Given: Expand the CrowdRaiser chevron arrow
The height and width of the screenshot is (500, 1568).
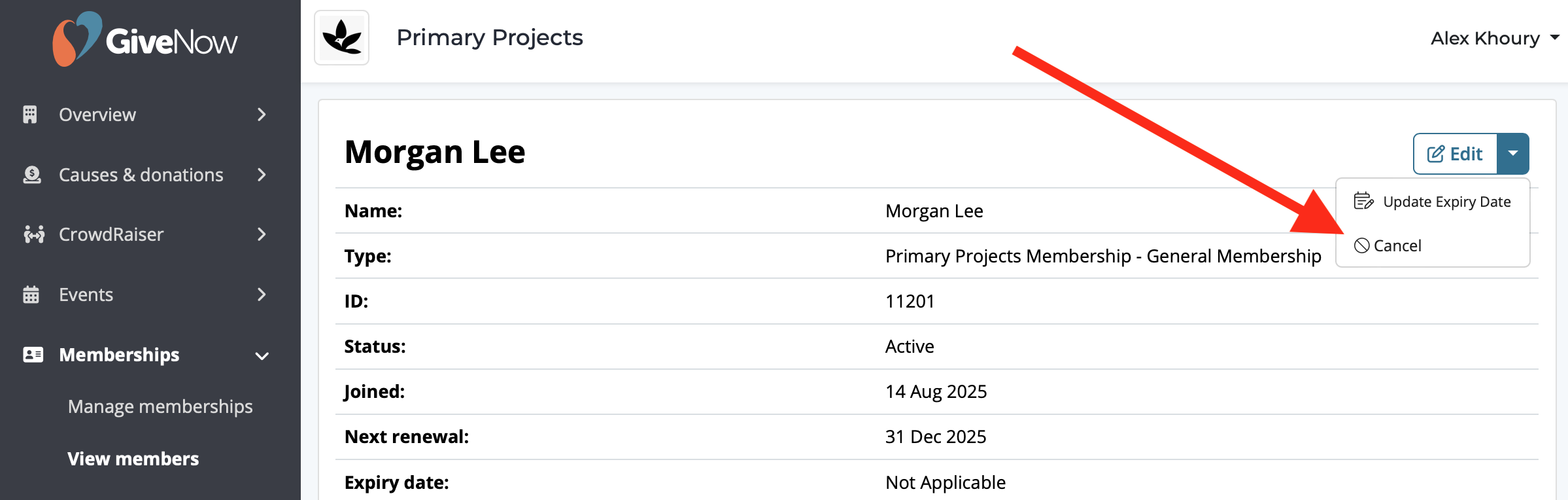Looking at the screenshot, I should [262, 234].
